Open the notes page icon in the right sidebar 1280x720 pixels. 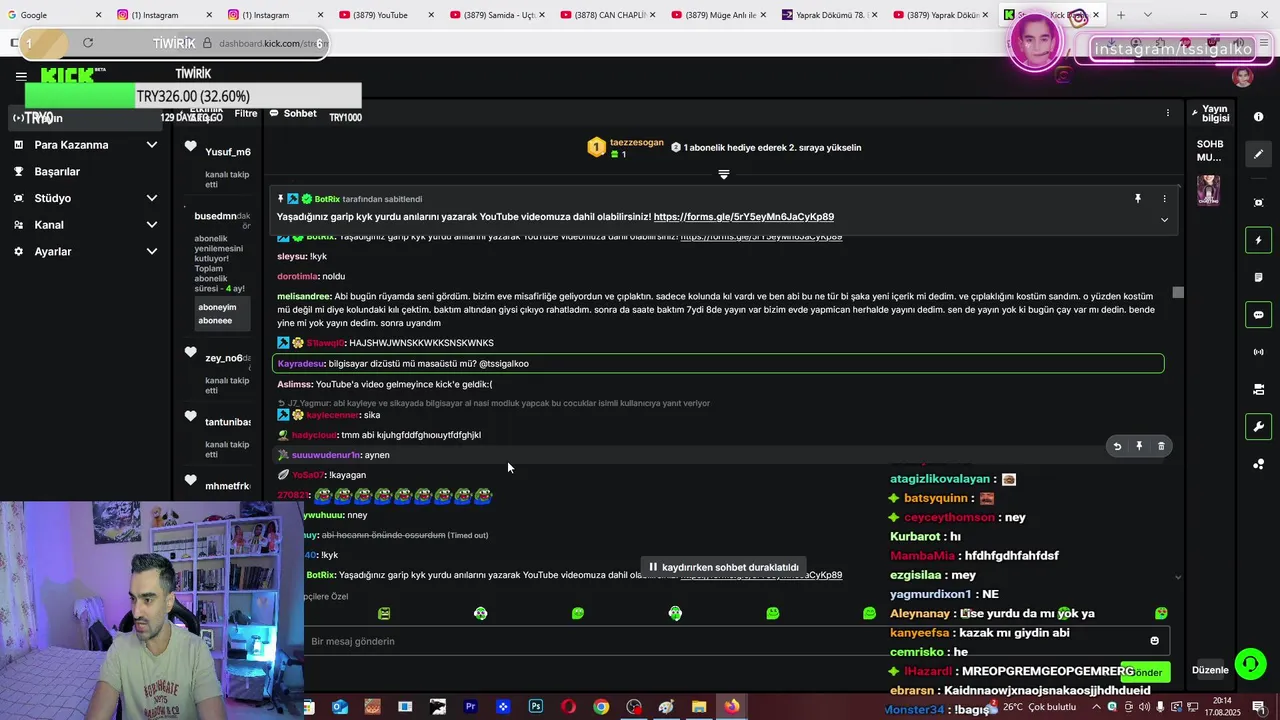pyautogui.click(x=1258, y=277)
